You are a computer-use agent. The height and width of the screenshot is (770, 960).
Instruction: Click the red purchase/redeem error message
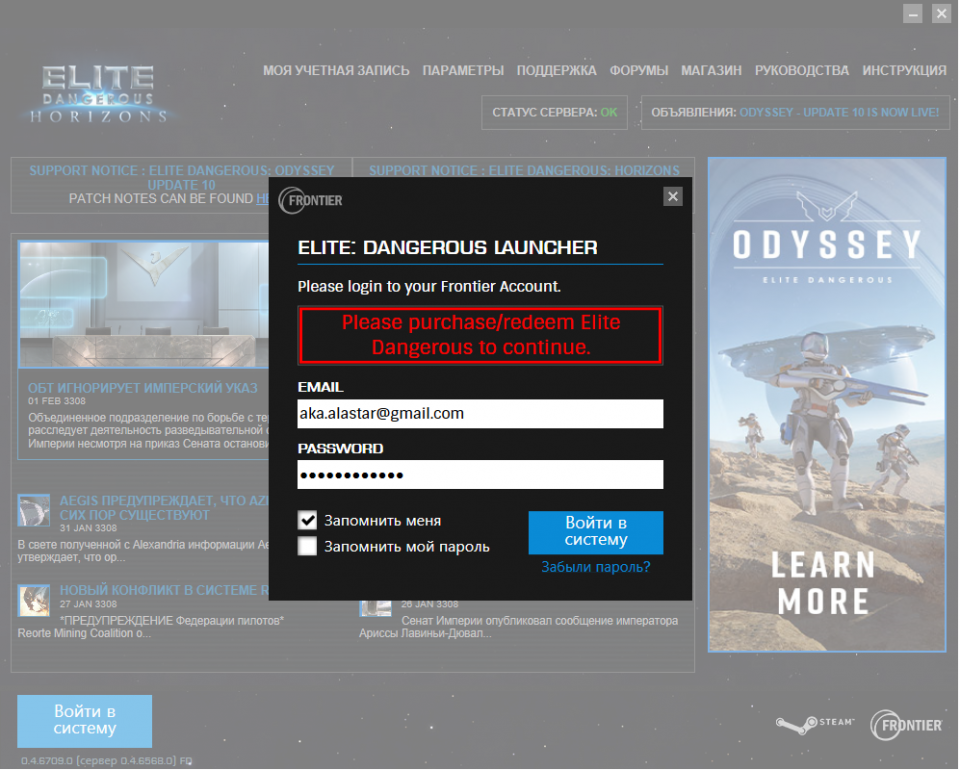(480, 335)
